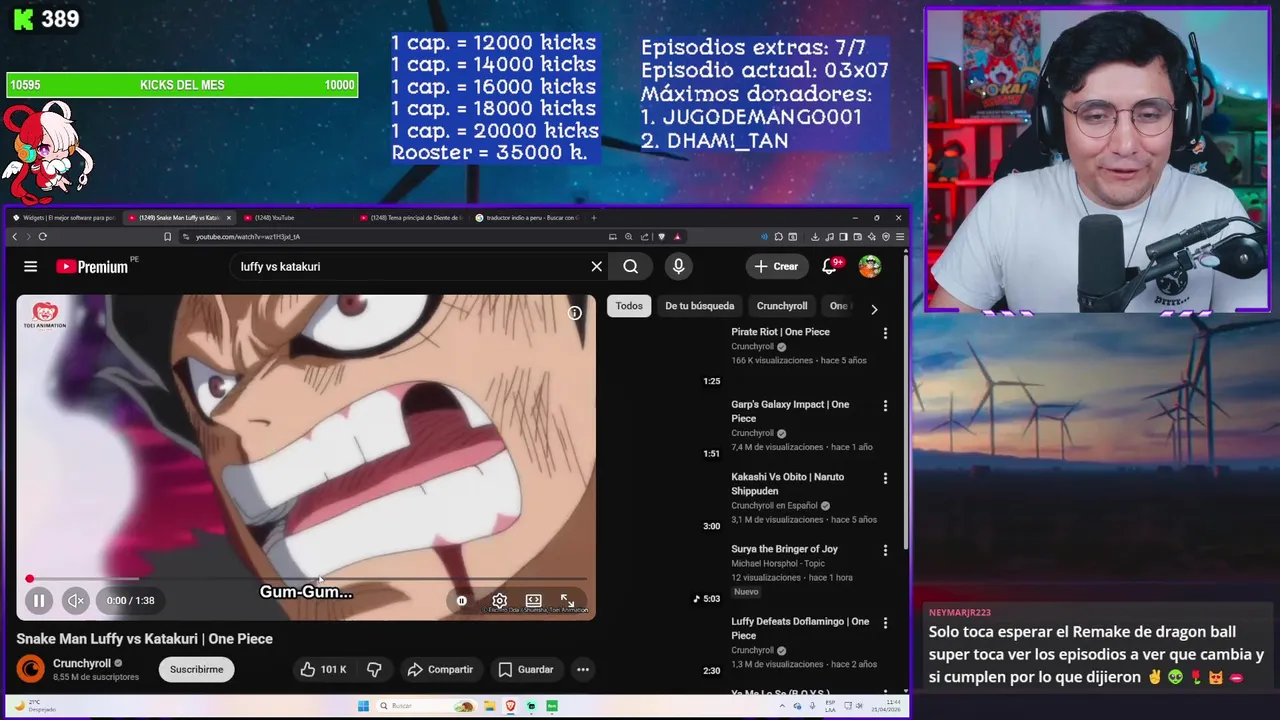Open YouTube notifications bell
The width and height of the screenshot is (1280, 720).
pyautogui.click(x=830, y=266)
